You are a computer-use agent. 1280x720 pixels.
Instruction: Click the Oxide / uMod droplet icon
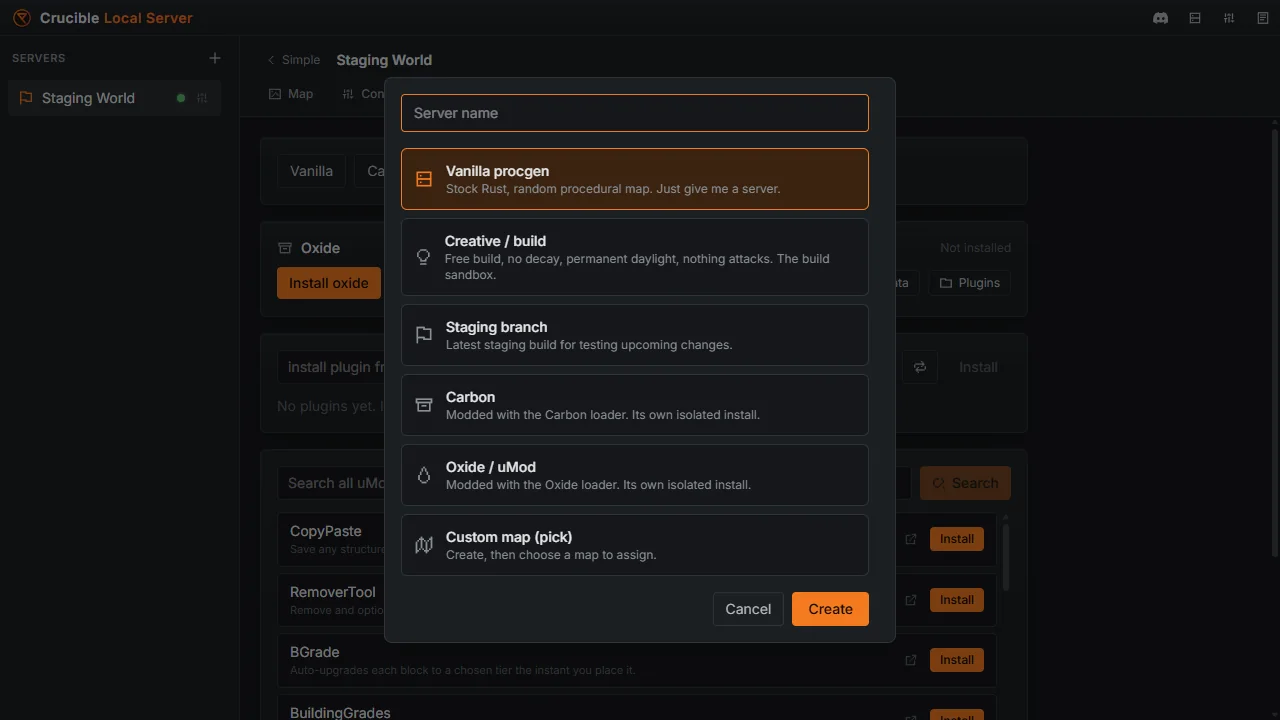(x=424, y=475)
